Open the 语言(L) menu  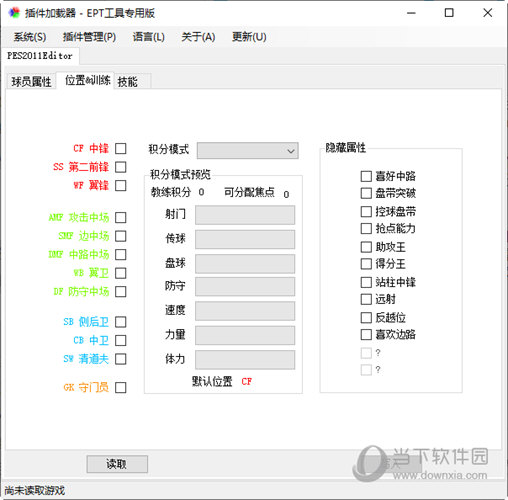(149, 37)
